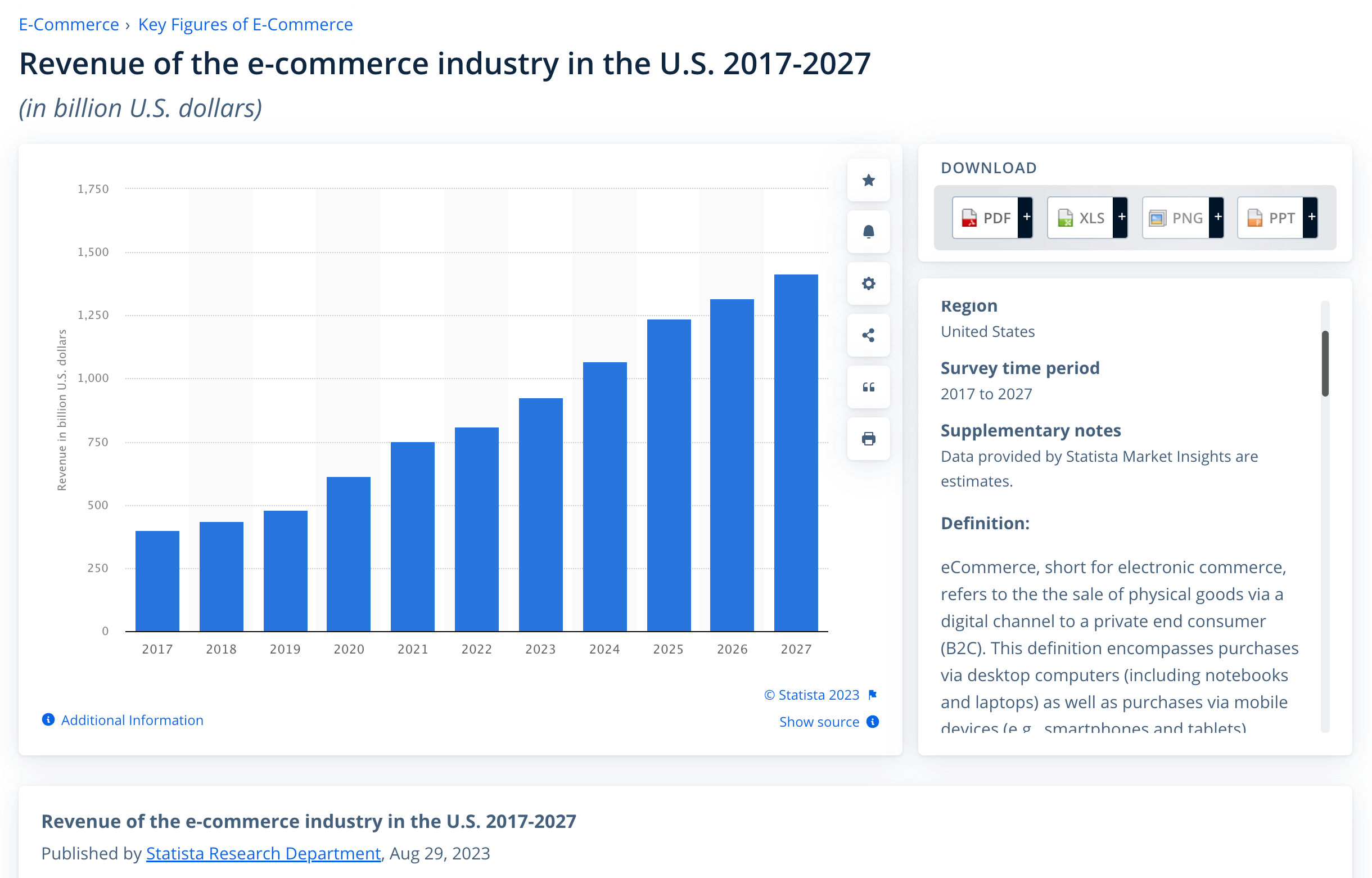The width and height of the screenshot is (1372, 878).
Task: Click the bell notification icon
Action: 868,232
